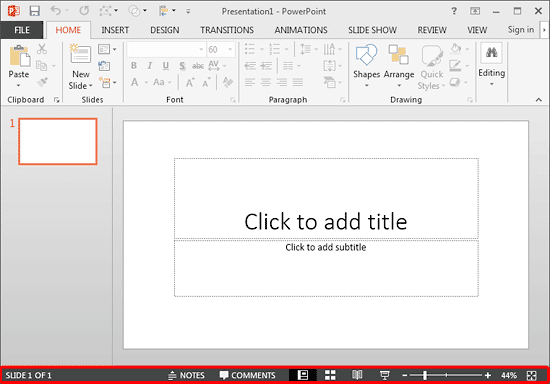This screenshot has width=550, height=384.
Task: Start Slide Show from status bar icon
Action: (x=385, y=375)
